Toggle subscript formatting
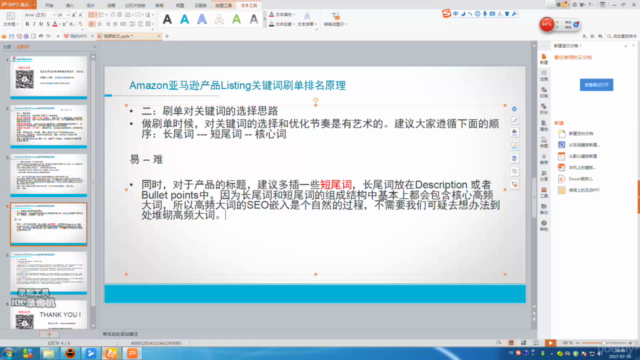Image resolution: width=640 pixels, height=360 pixels. click(71, 24)
